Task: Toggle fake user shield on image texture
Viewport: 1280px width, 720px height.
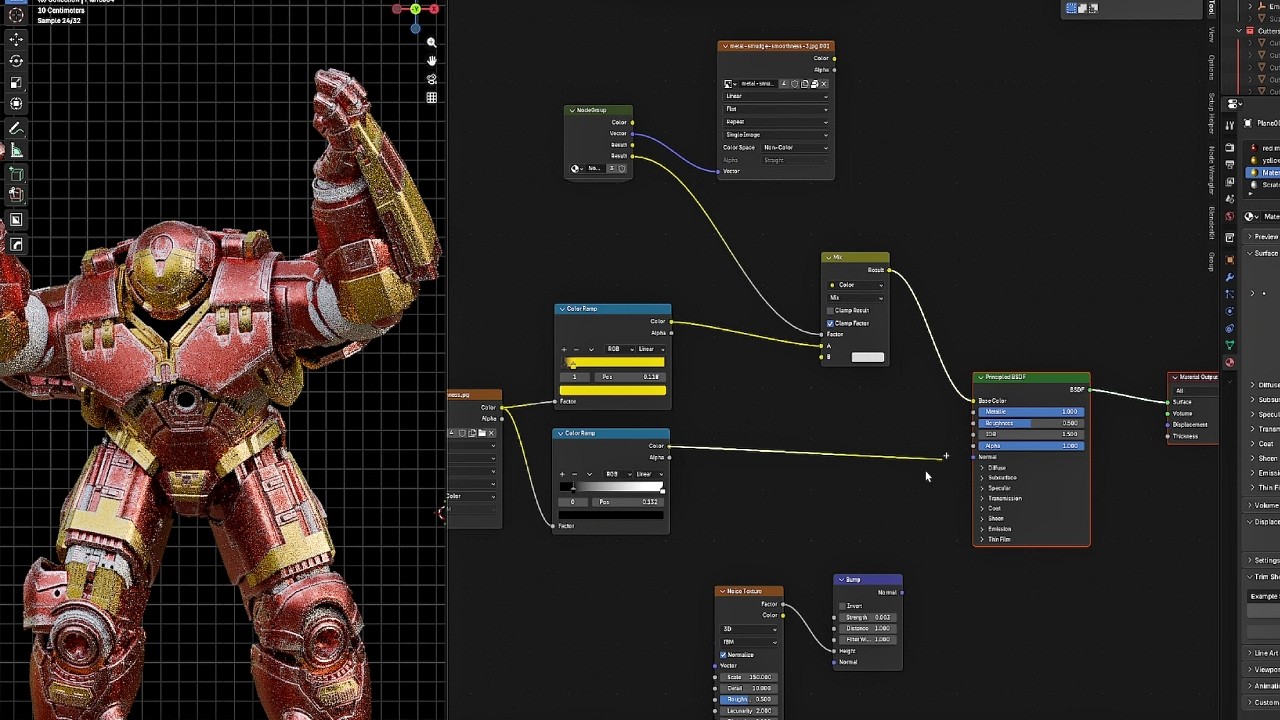Action: [x=794, y=84]
